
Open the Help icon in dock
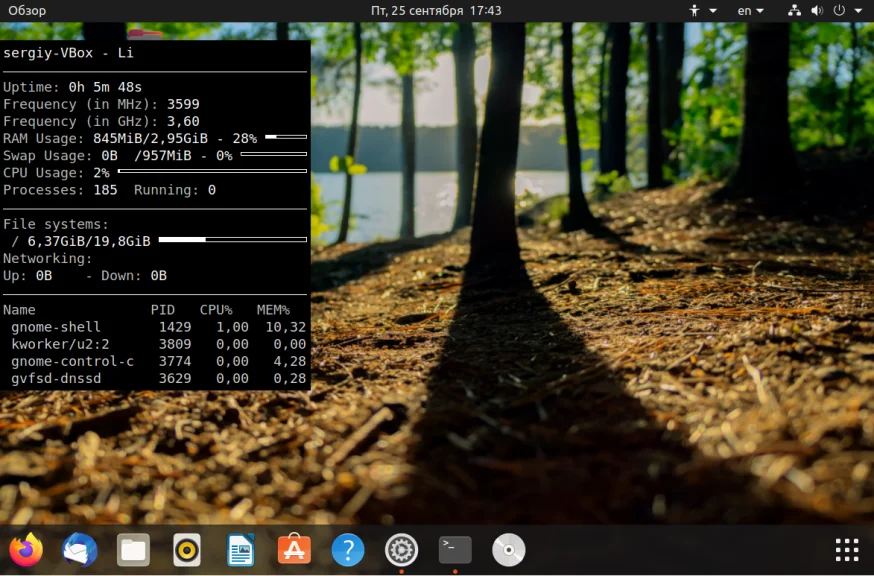[347, 549]
